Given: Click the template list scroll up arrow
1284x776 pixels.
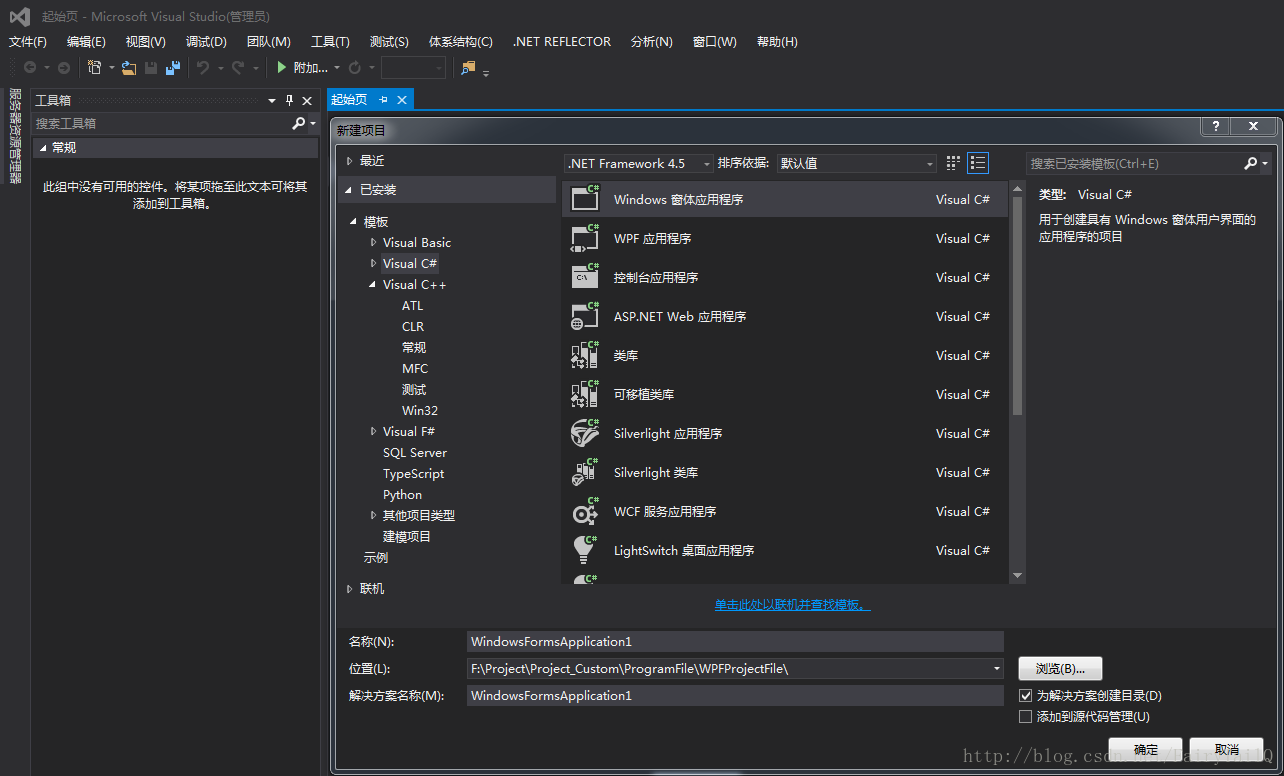Looking at the screenshot, I should (x=1018, y=188).
